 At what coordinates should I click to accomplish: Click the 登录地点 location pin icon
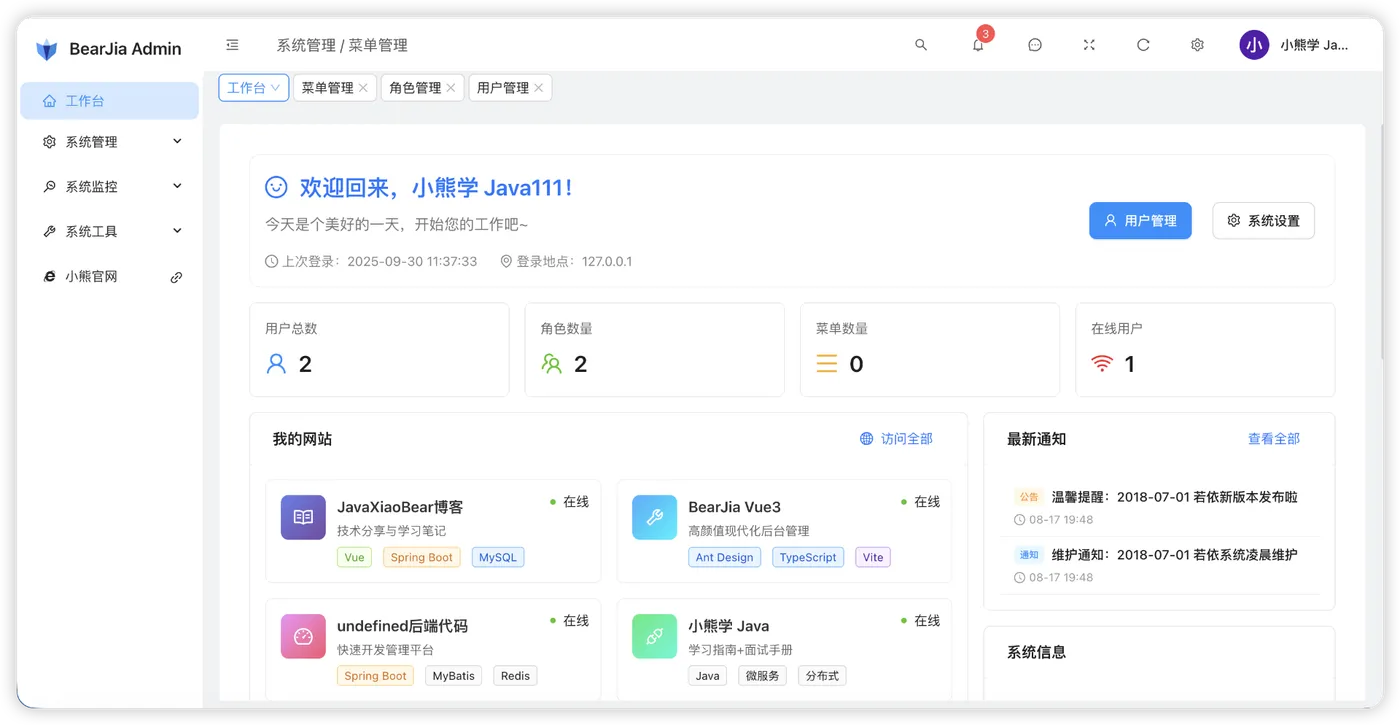(507, 262)
